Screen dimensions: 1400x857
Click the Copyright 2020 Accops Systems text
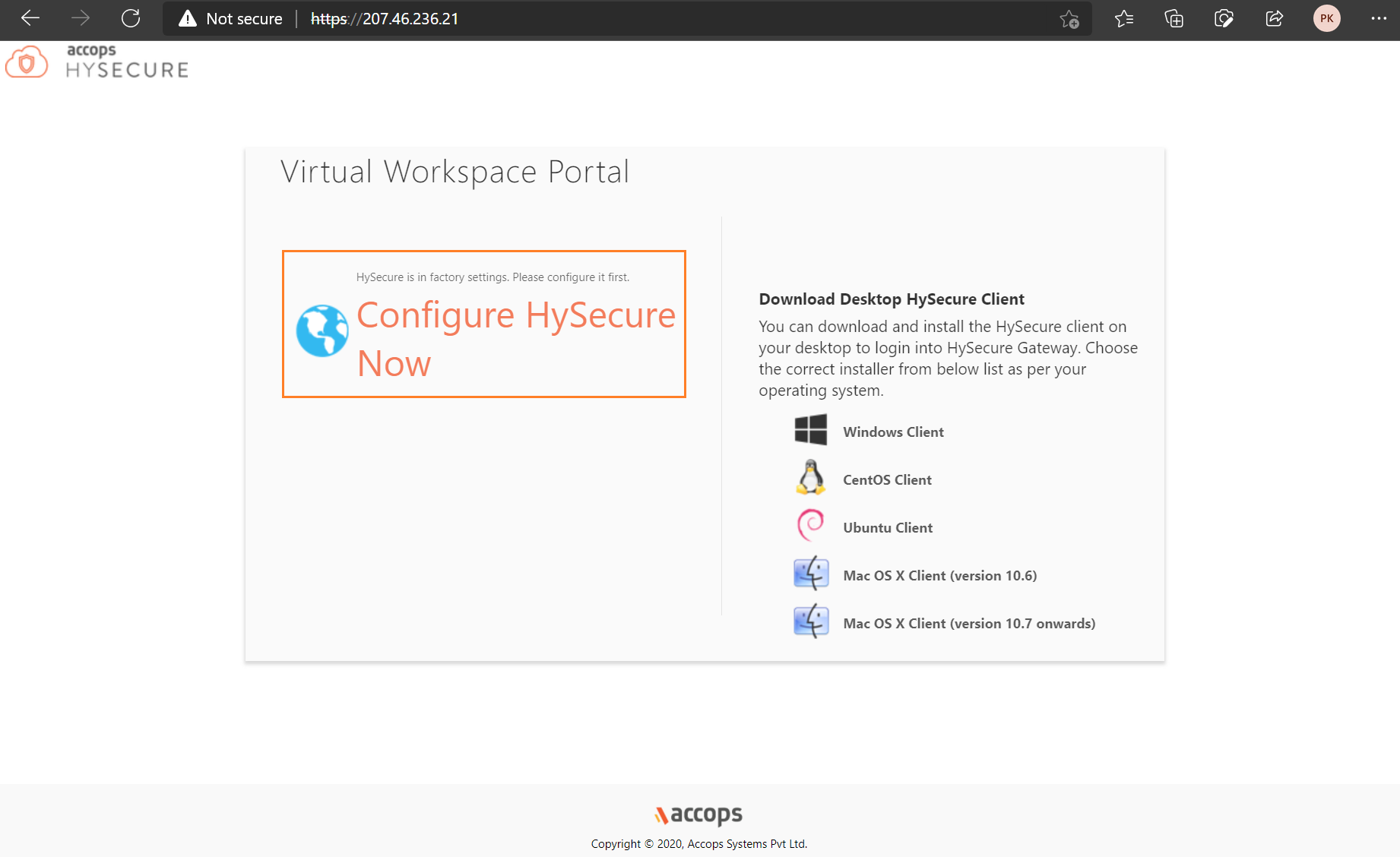pyautogui.click(x=699, y=844)
